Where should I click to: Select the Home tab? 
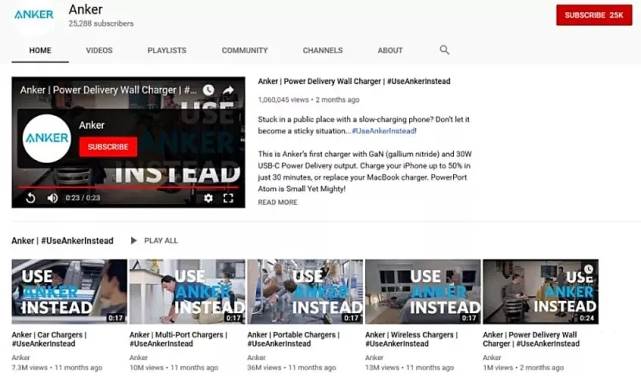click(40, 51)
